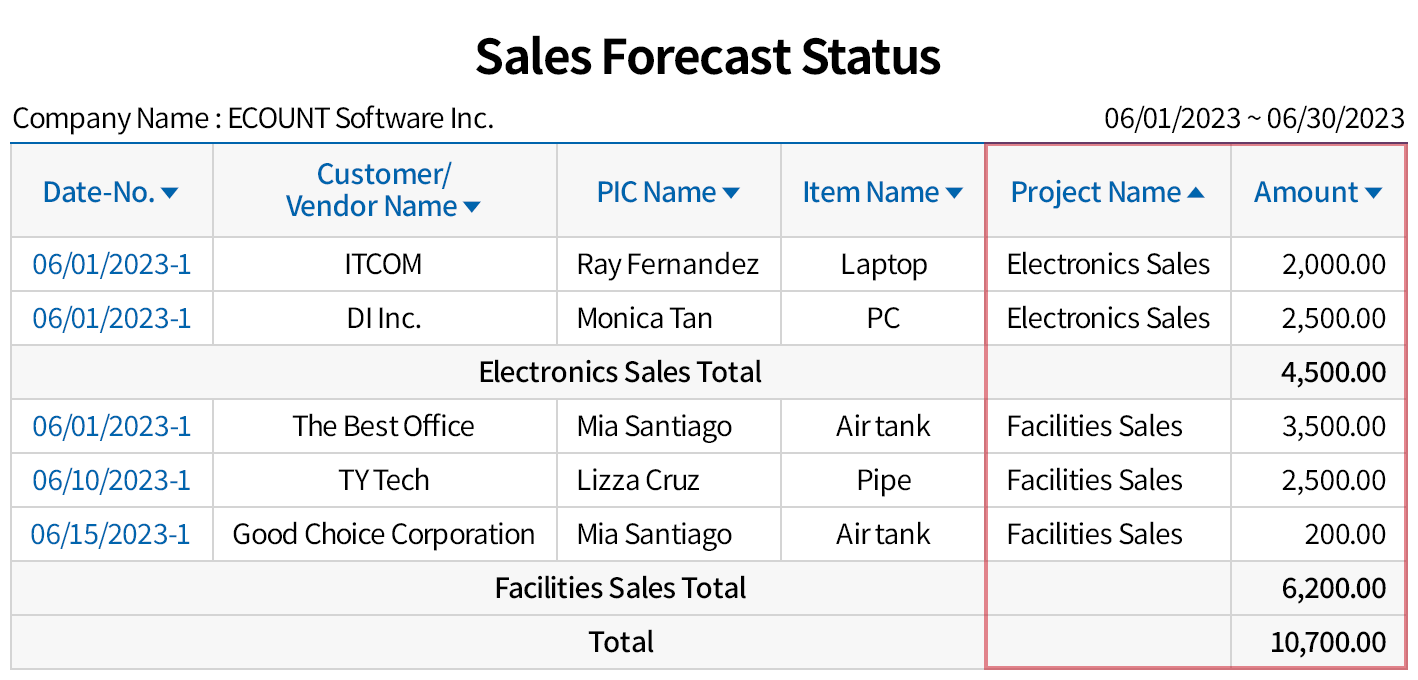Viewport: 1418px width, 680px height.
Task: Click the Good Choice Corporation cell
Action: pyautogui.click(x=384, y=535)
